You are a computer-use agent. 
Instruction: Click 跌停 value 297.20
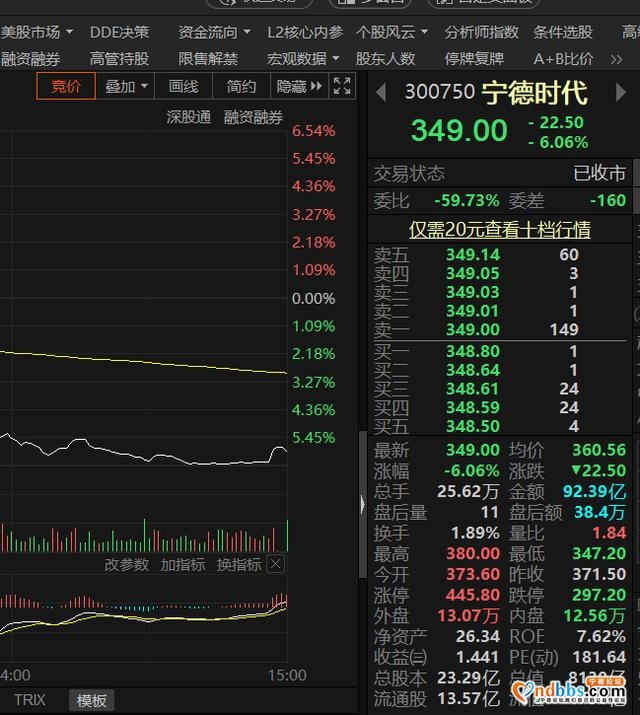tap(599, 595)
